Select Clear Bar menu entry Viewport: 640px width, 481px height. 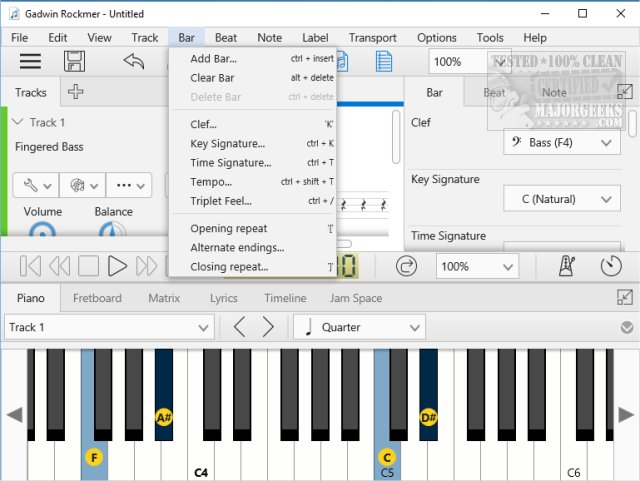[253, 78]
